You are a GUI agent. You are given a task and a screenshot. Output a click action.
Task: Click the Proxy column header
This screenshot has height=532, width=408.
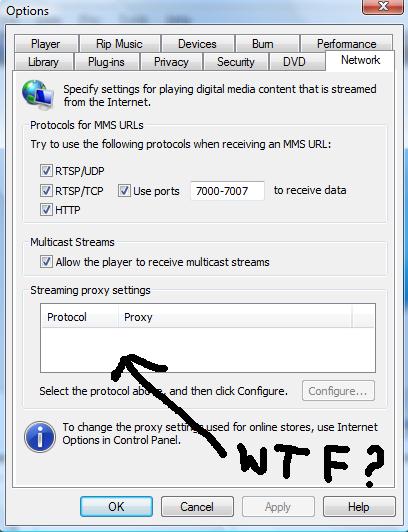coord(235,317)
